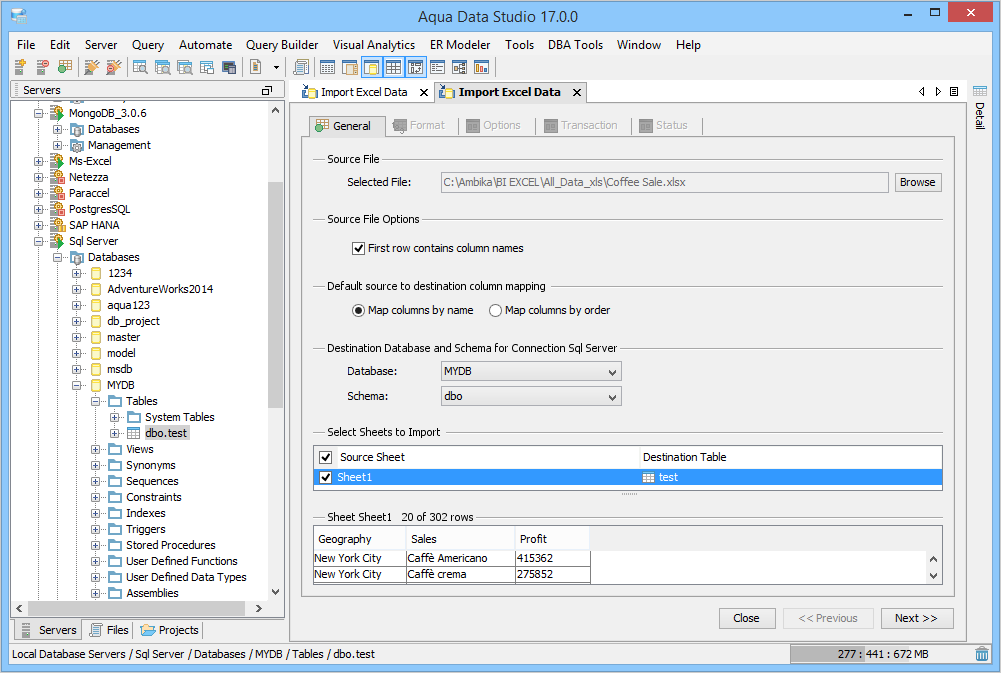
Task: Open the Database MYDB dropdown
Action: [x=531, y=372]
